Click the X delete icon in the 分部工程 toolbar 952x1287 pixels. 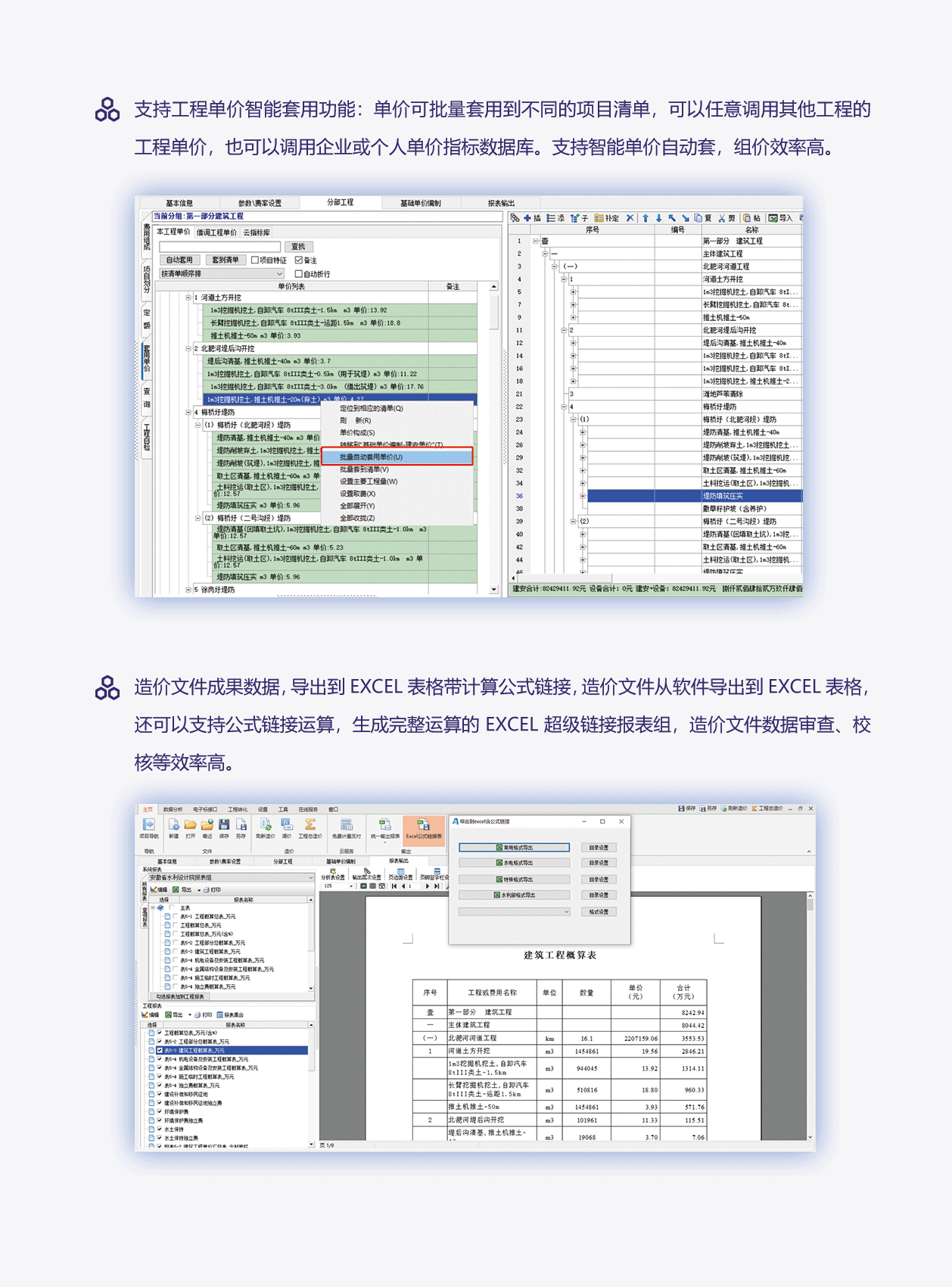pos(630,218)
